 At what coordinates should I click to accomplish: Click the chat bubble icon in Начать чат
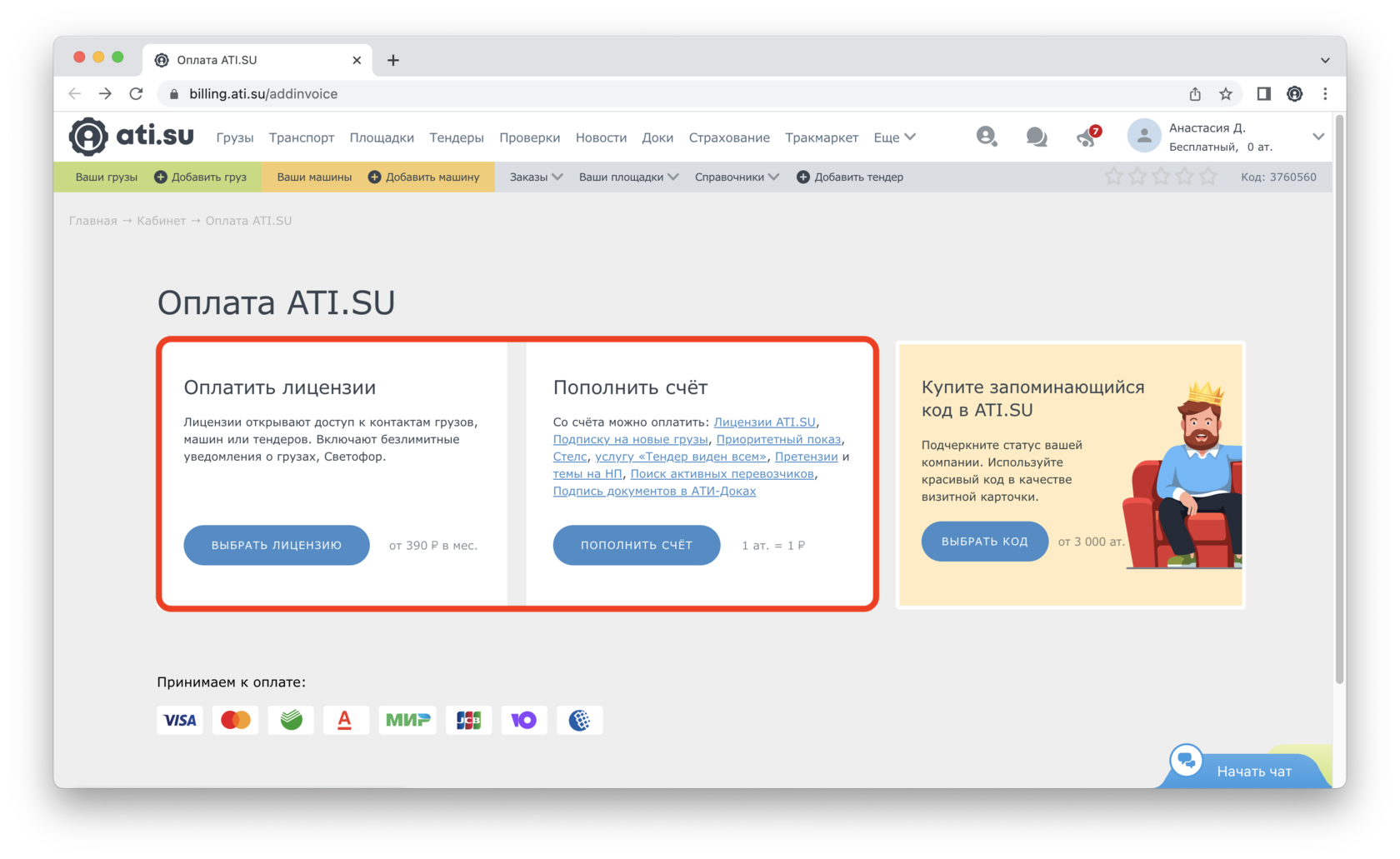1185,760
